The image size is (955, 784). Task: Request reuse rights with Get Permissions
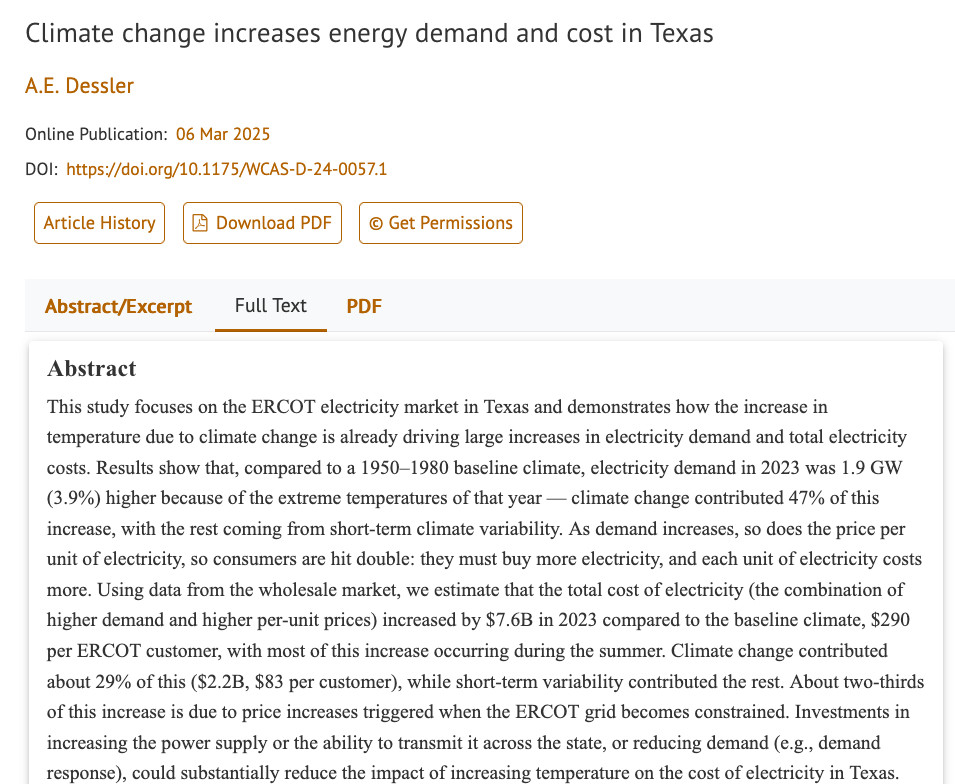(441, 223)
